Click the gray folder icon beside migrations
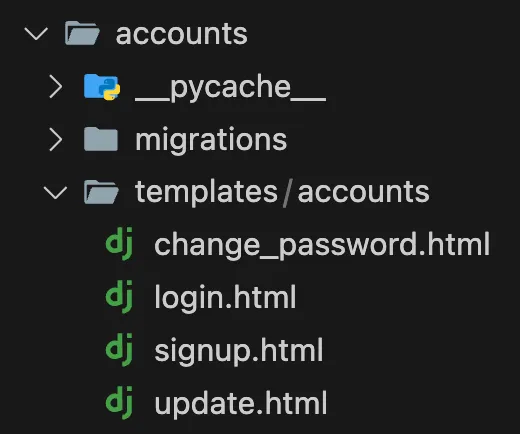The image size is (520, 434). coord(101,139)
